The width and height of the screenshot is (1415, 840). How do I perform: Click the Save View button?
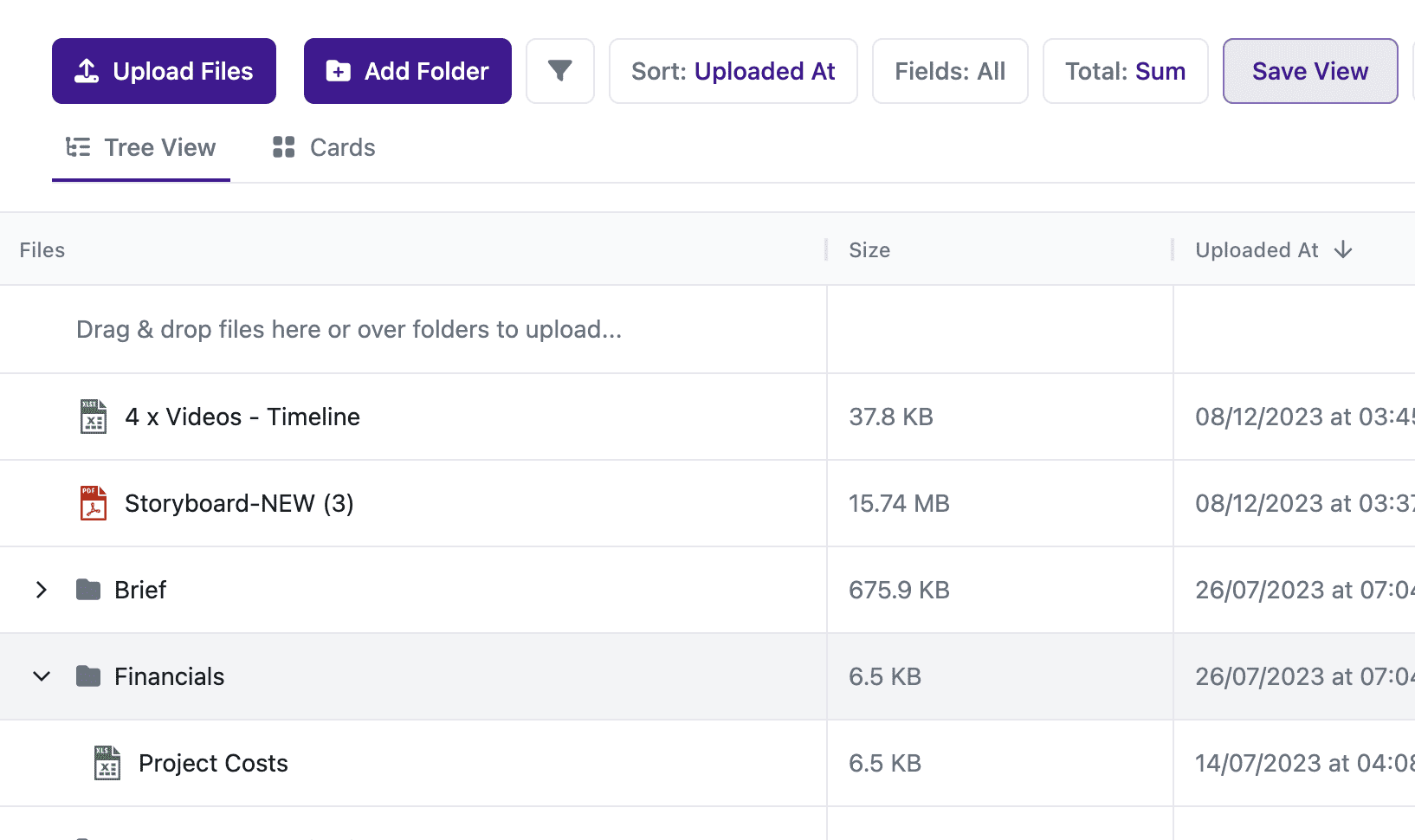pos(1309,71)
